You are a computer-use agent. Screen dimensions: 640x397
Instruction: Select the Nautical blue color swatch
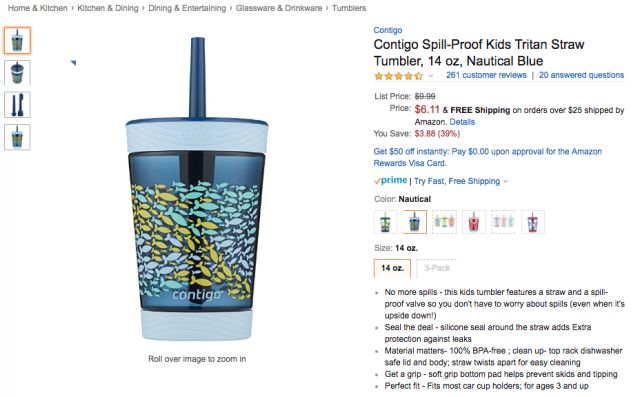[414, 222]
